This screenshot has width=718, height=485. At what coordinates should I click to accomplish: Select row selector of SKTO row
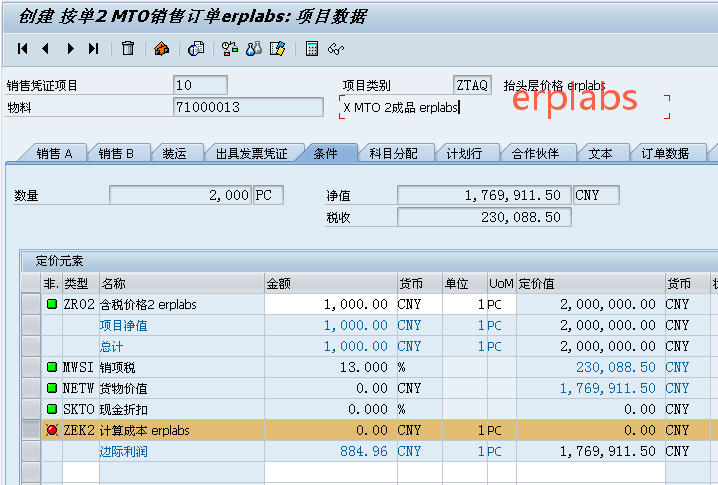[31, 409]
